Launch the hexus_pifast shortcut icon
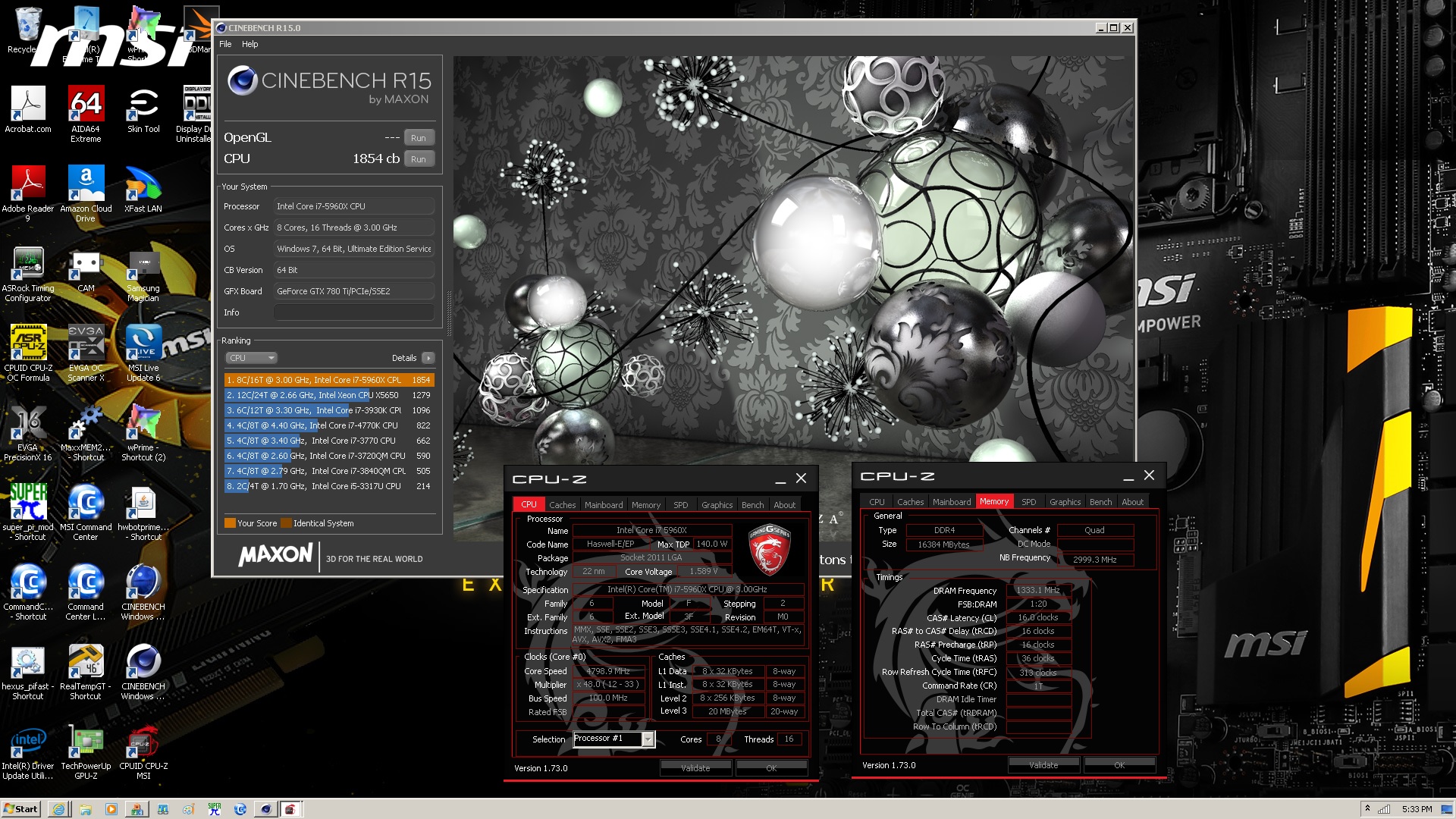The width and height of the screenshot is (1456, 819). (x=28, y=673)
